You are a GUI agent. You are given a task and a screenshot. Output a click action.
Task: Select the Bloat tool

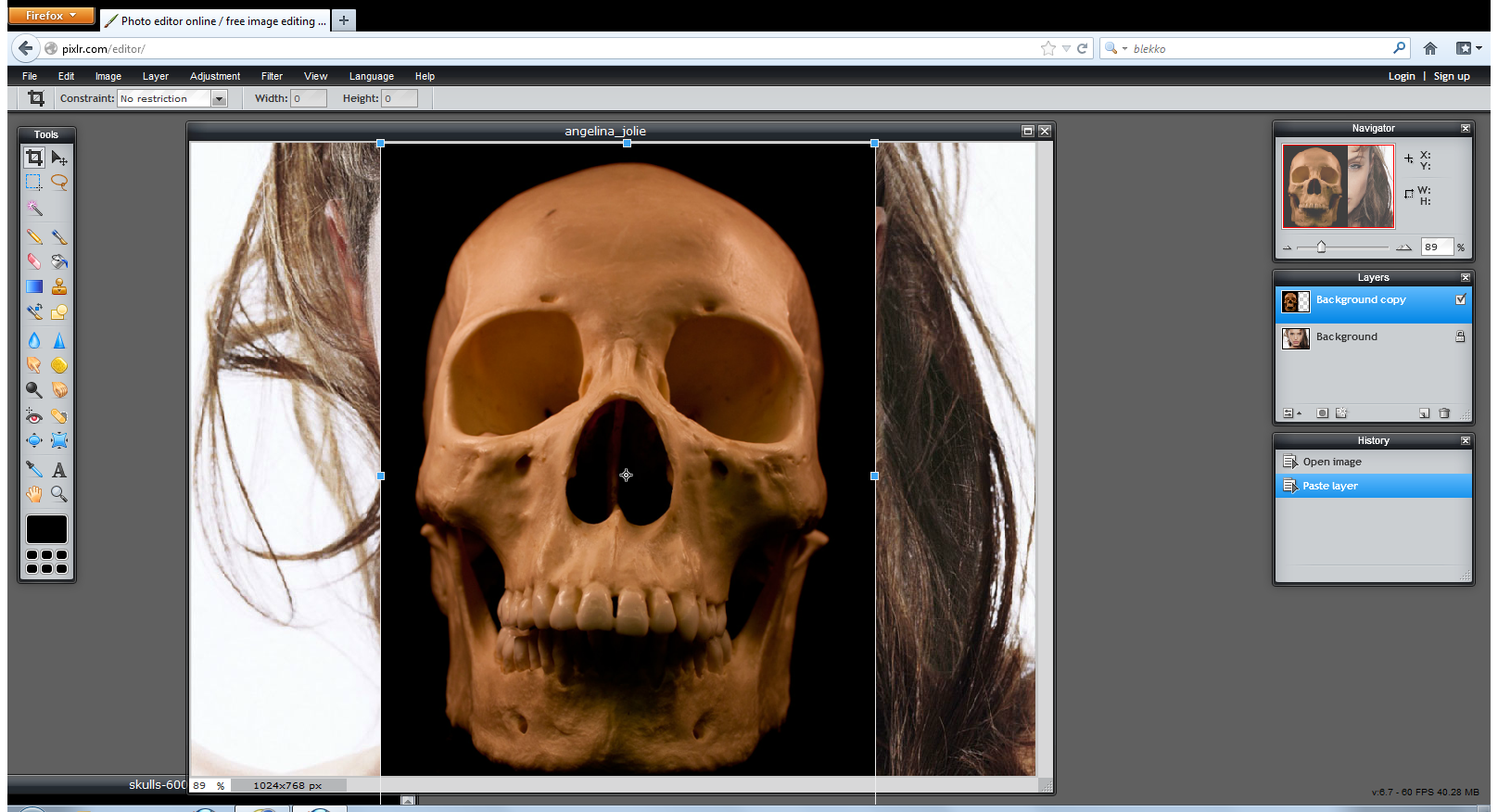point(34,440)
